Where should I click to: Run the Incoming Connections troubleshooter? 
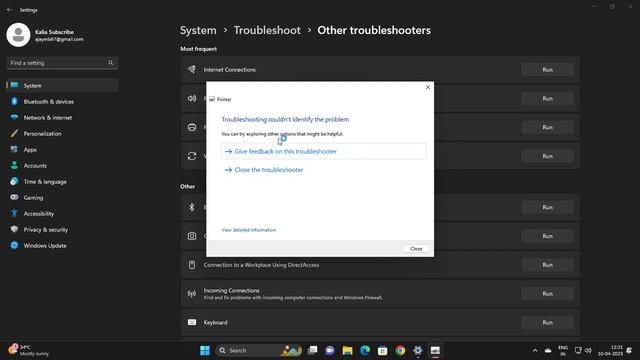pos(547,293)
